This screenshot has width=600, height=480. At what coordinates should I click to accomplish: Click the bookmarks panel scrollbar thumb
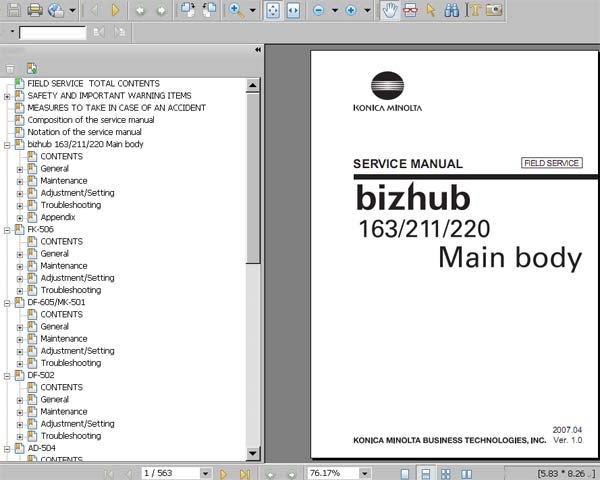(253, 178)
